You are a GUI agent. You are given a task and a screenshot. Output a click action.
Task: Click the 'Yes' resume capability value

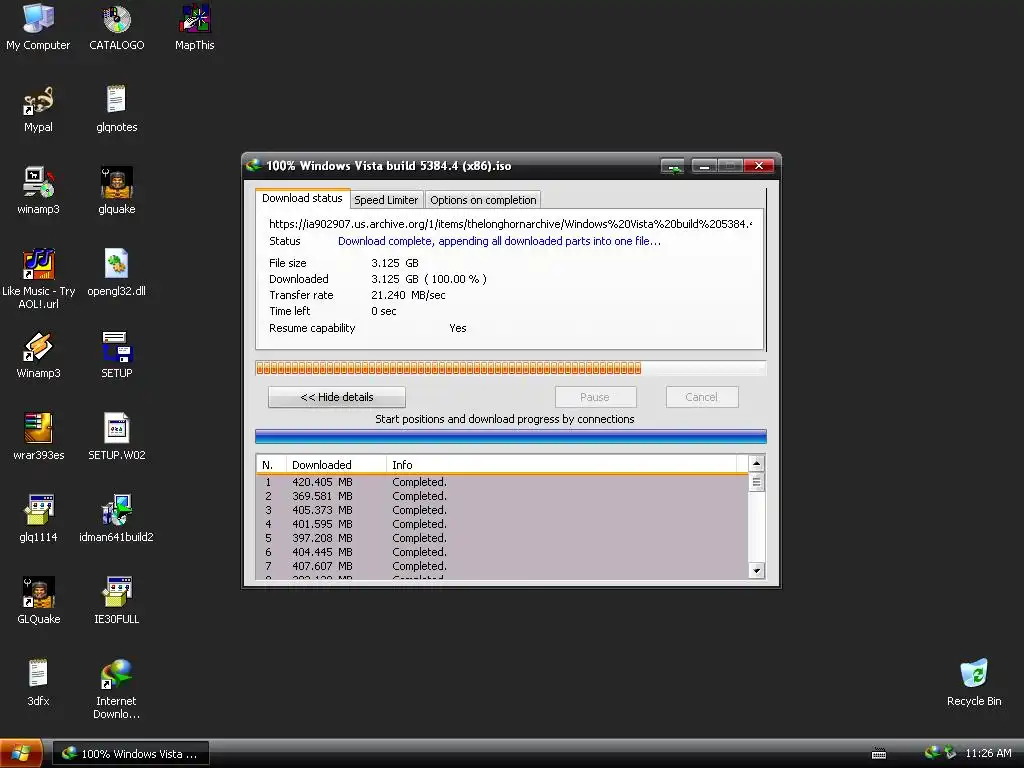[458, 328]
